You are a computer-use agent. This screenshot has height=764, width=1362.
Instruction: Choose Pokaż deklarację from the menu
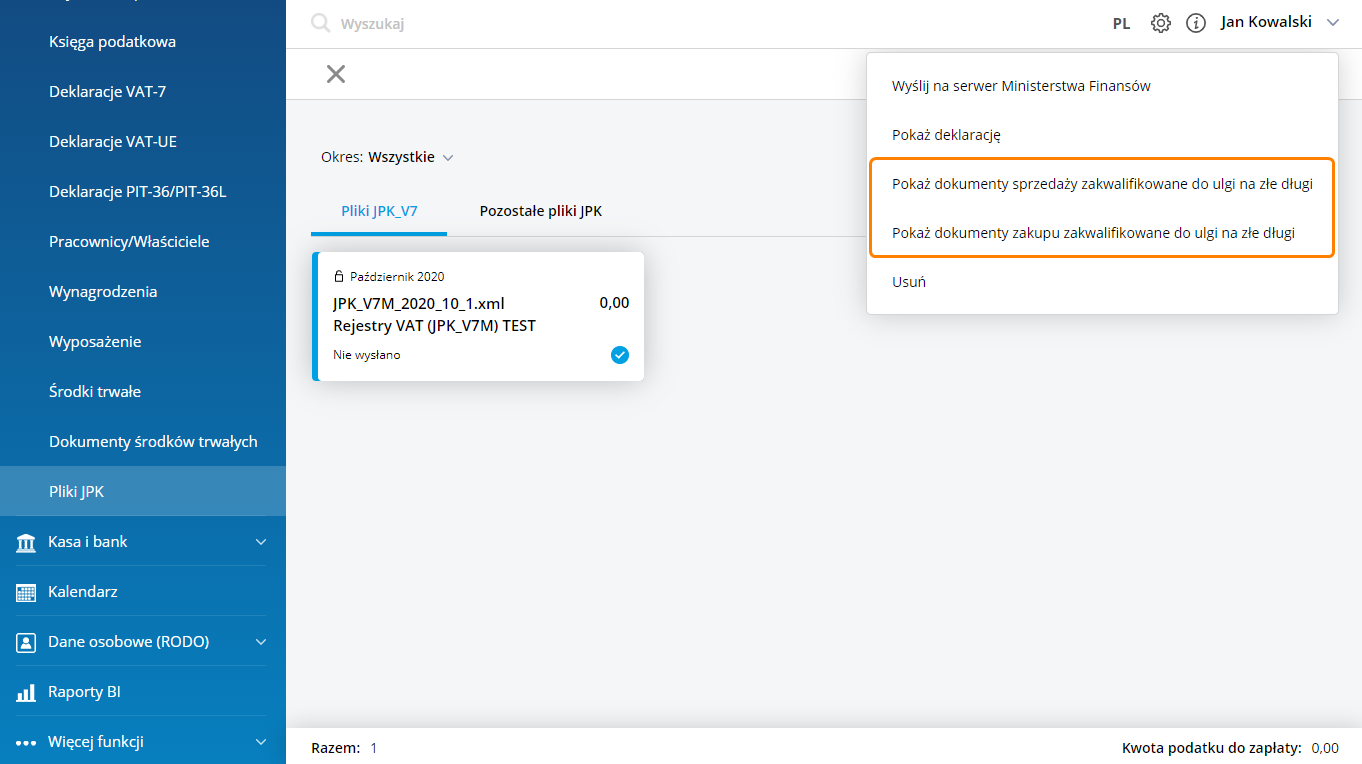click(946, 134)
